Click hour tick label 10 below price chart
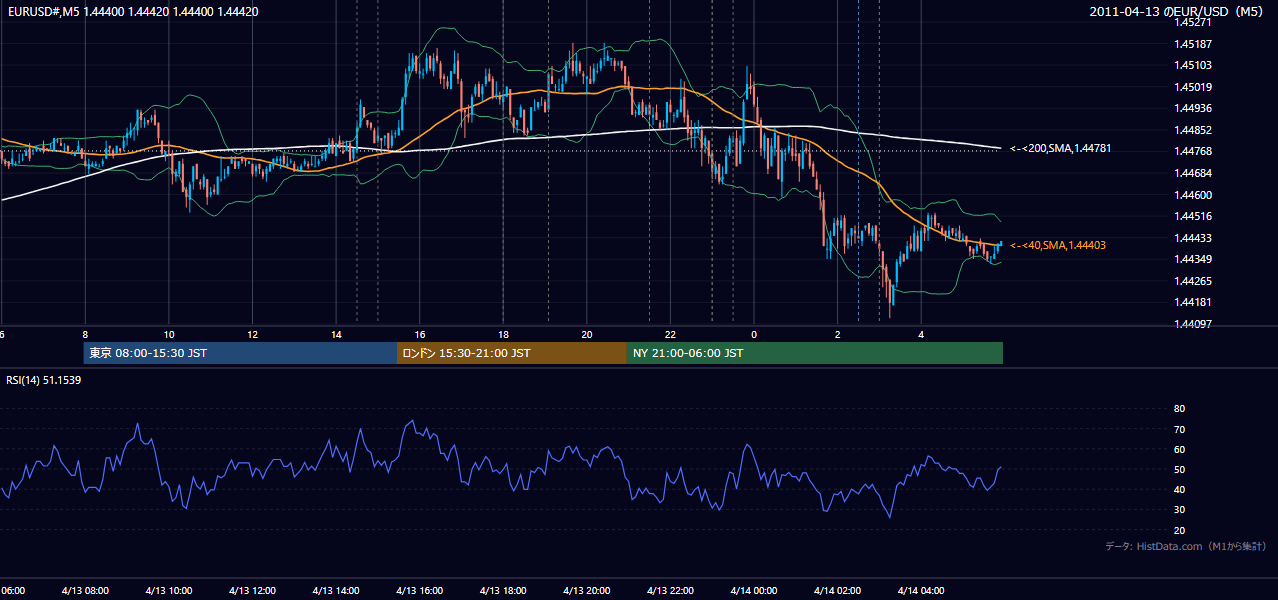 169,334
